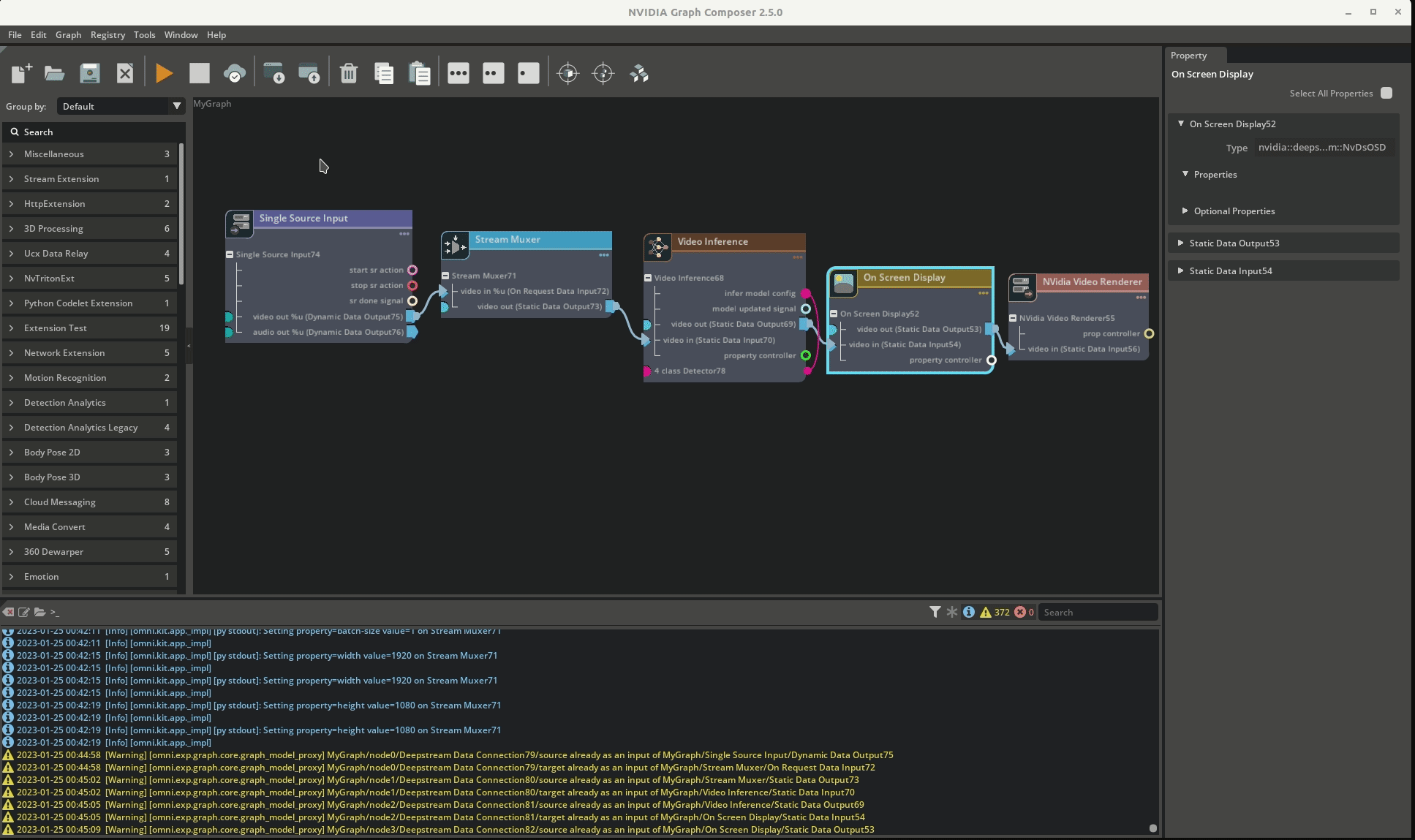Collapse the On Screen Display52 property section
Viewport: 1415px width, 840px height.
[x=1181, y=124]
